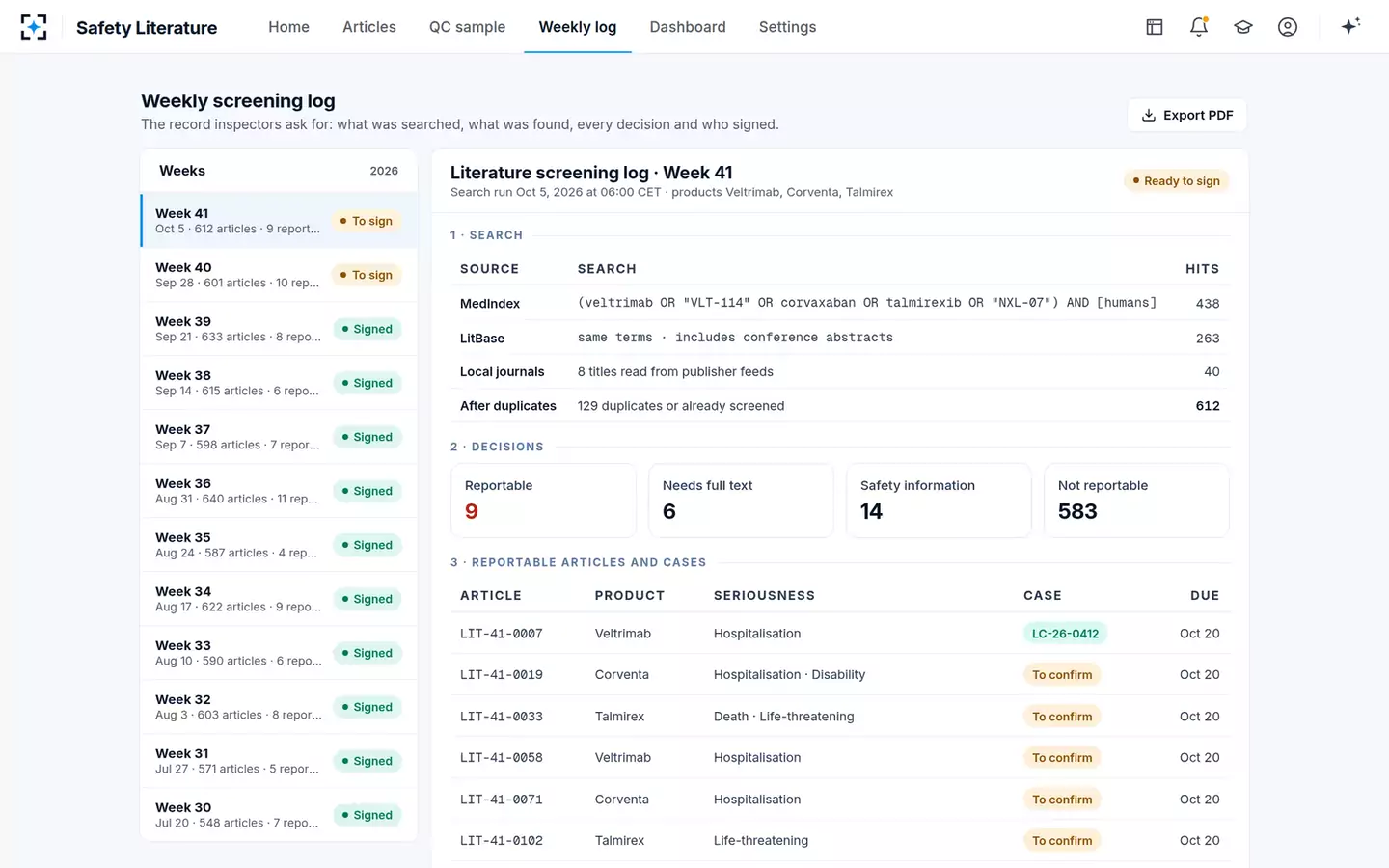
Task: Open Week 30 log entry
Action: [x=280, y=815]
